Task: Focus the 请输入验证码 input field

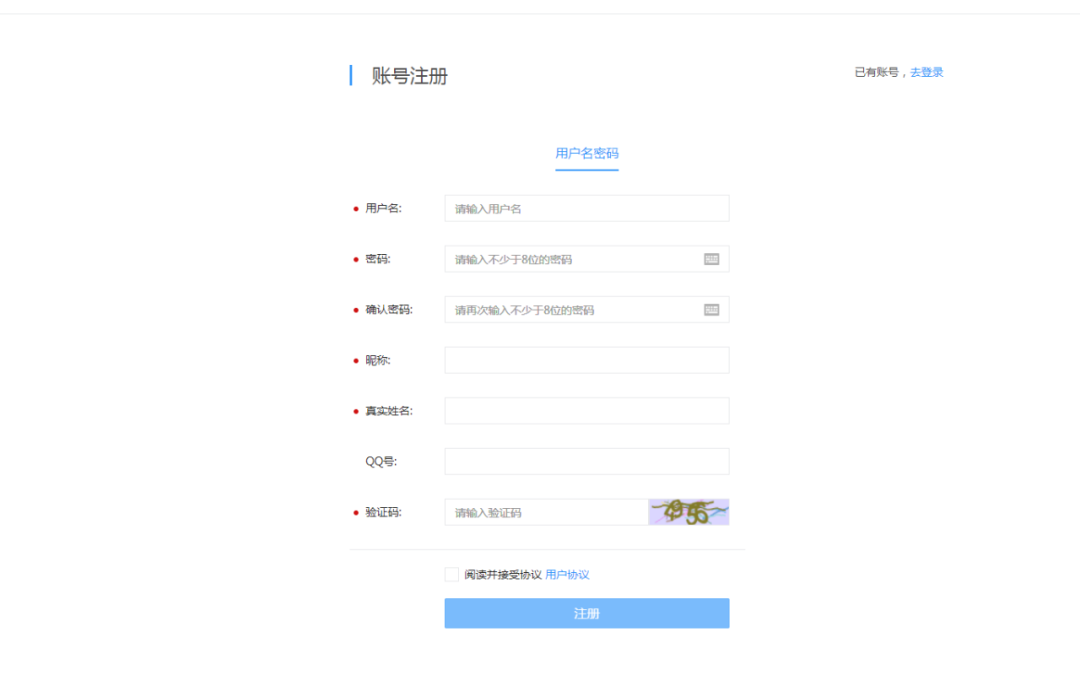Action: click(546, 512)
